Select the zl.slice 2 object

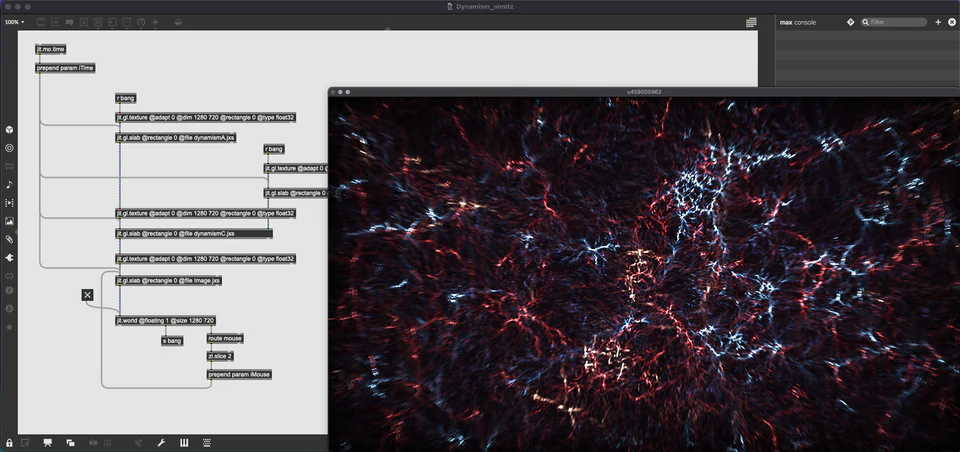[220, 356]
